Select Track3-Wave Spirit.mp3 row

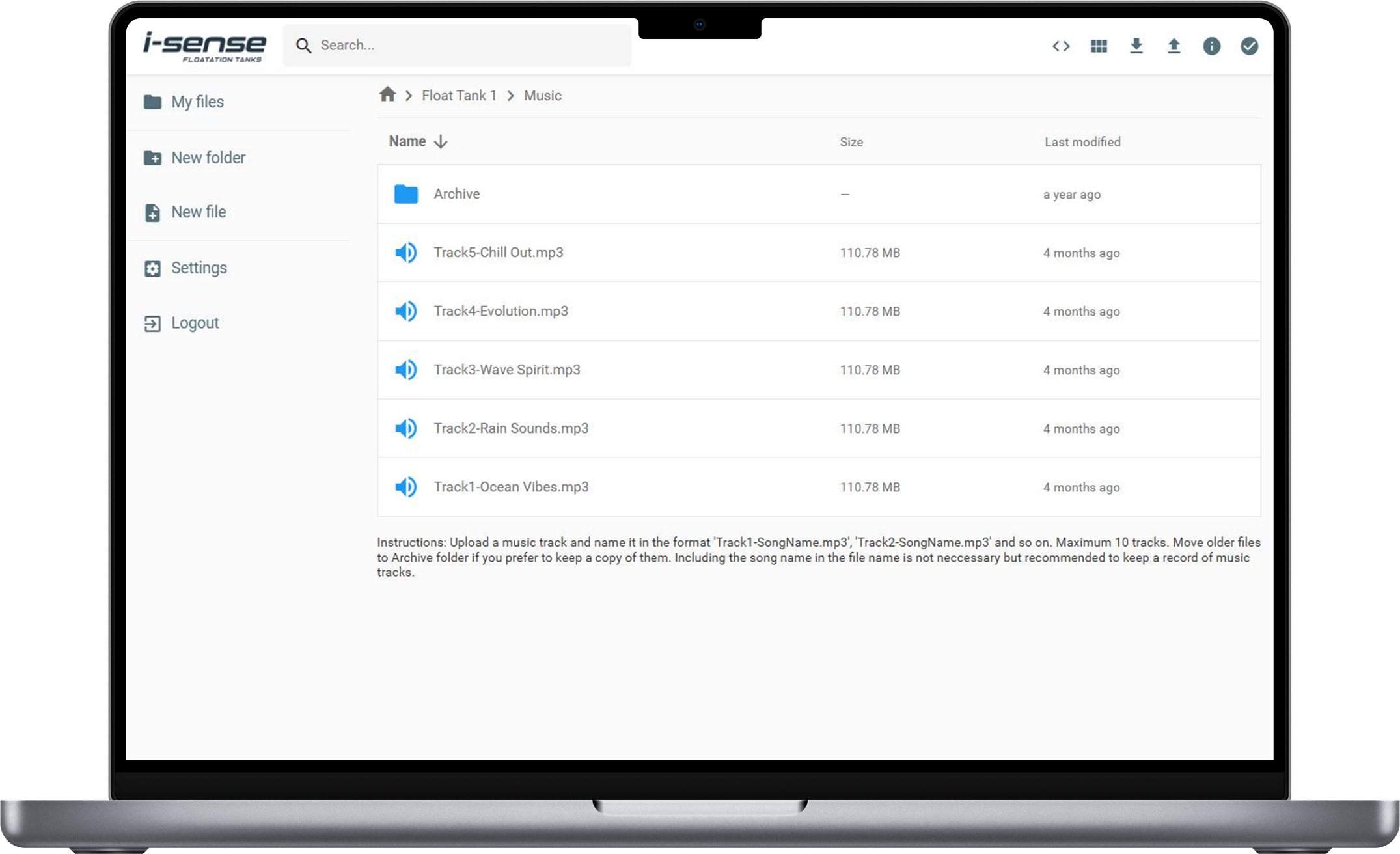point(507,370)
